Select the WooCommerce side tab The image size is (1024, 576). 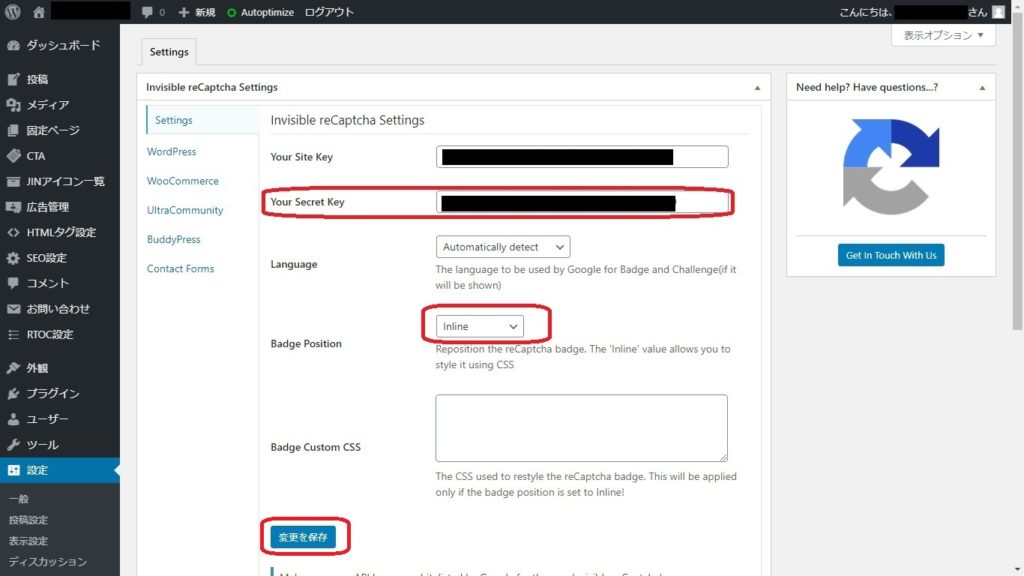(183, 181)
